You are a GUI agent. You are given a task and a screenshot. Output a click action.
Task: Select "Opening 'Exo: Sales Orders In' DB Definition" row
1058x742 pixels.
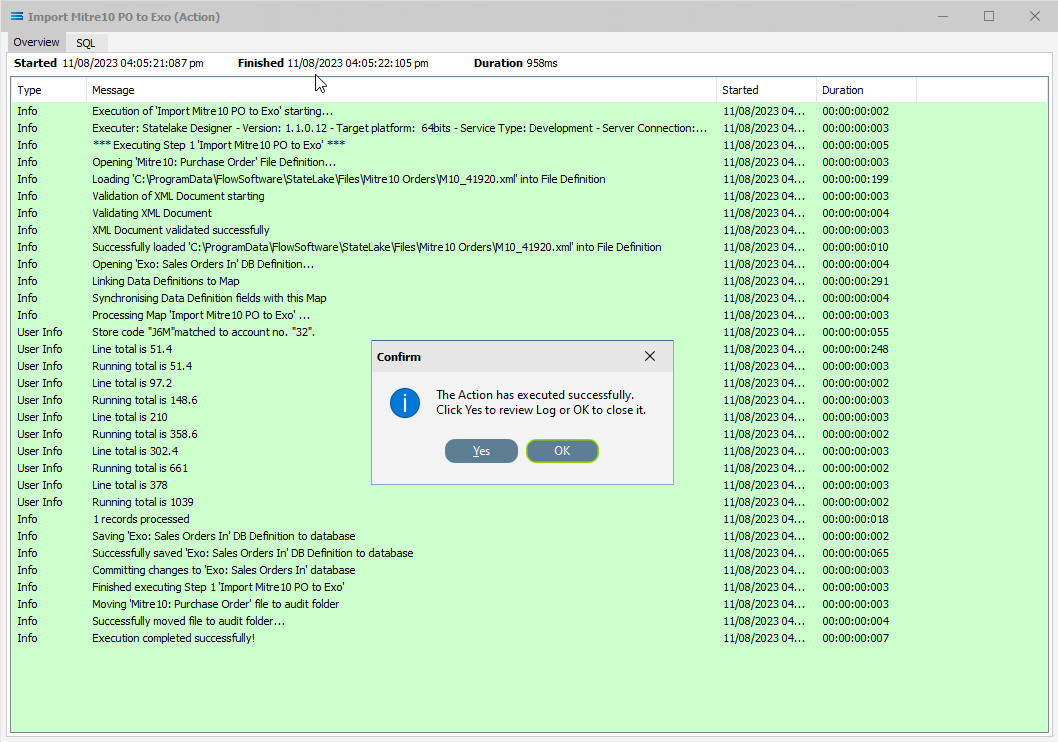coord(529,264)
